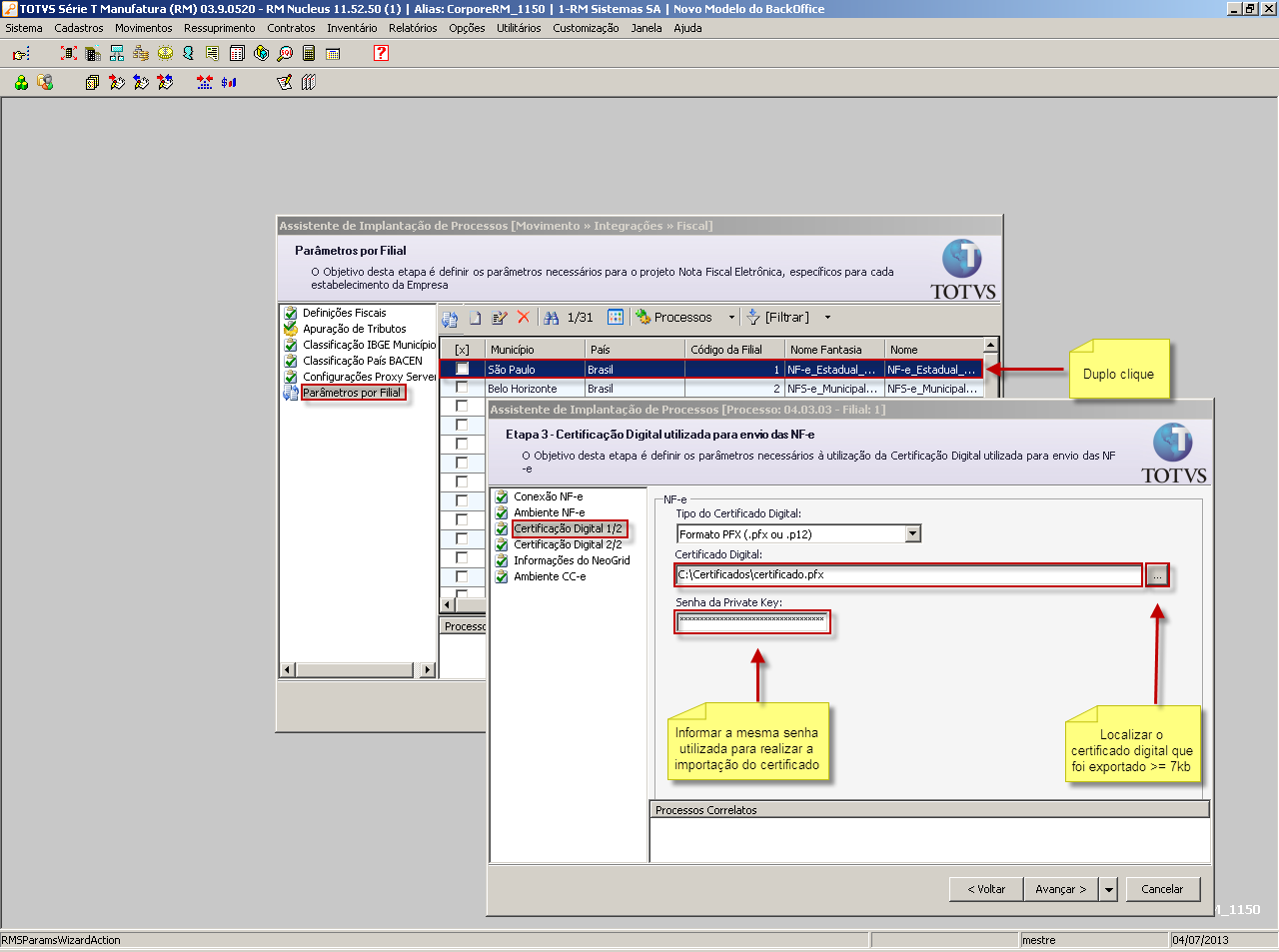1279x952 pixels.
Task: Click the green cubes icon in second toolbar
Action: click(x=21, y=82)
